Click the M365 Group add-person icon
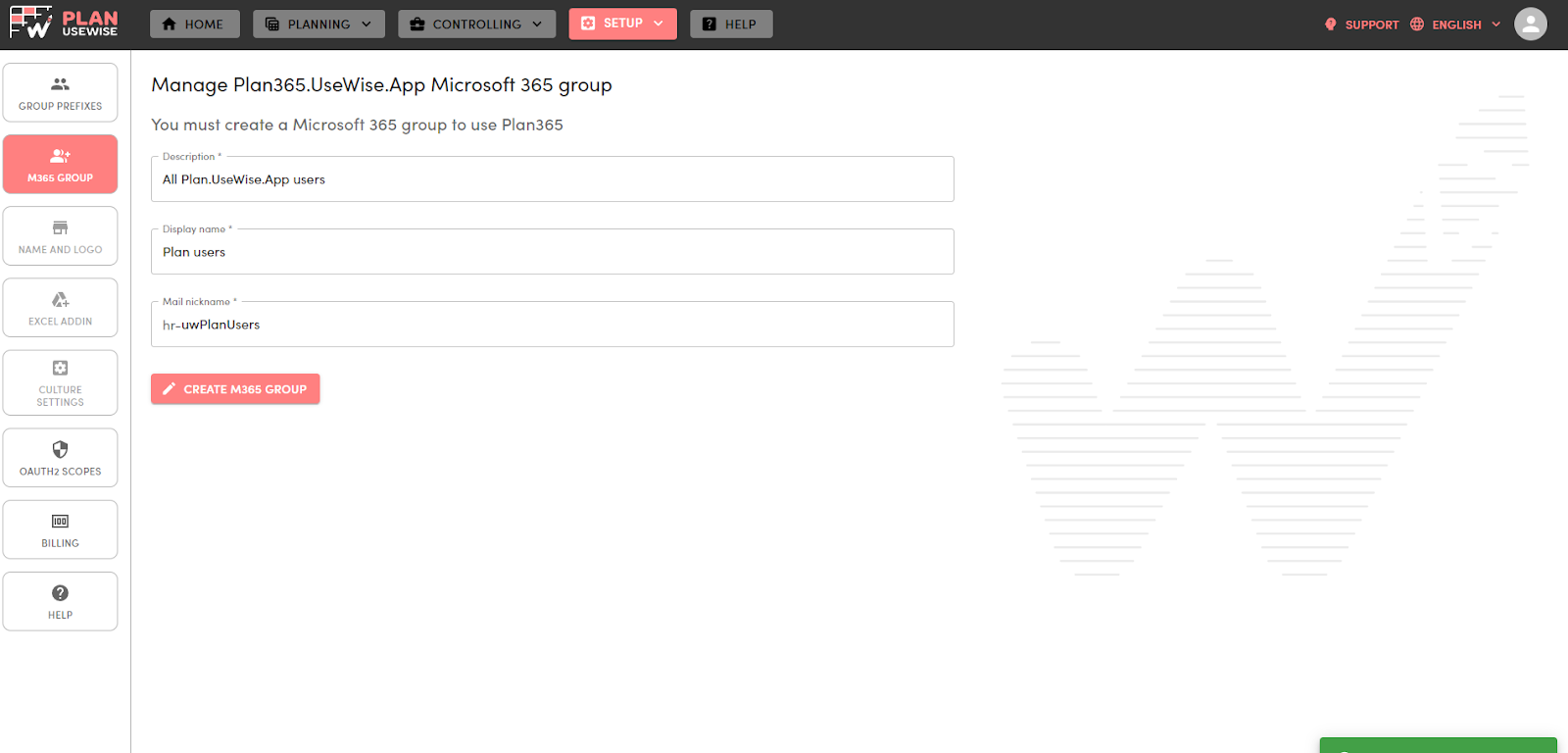Screen dimensions: 1568x753 click(60, 156)
